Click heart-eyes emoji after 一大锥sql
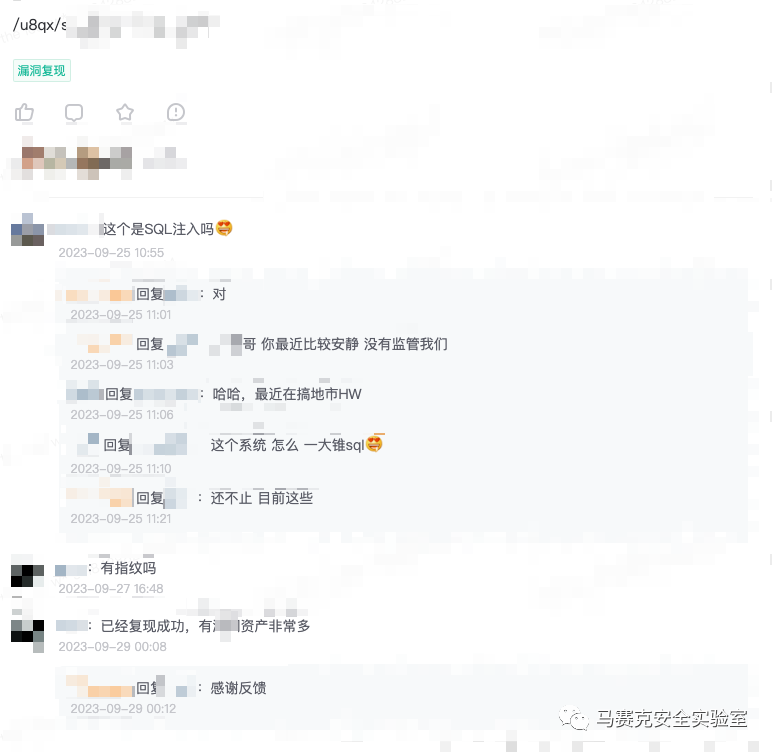 pos(375,444)
